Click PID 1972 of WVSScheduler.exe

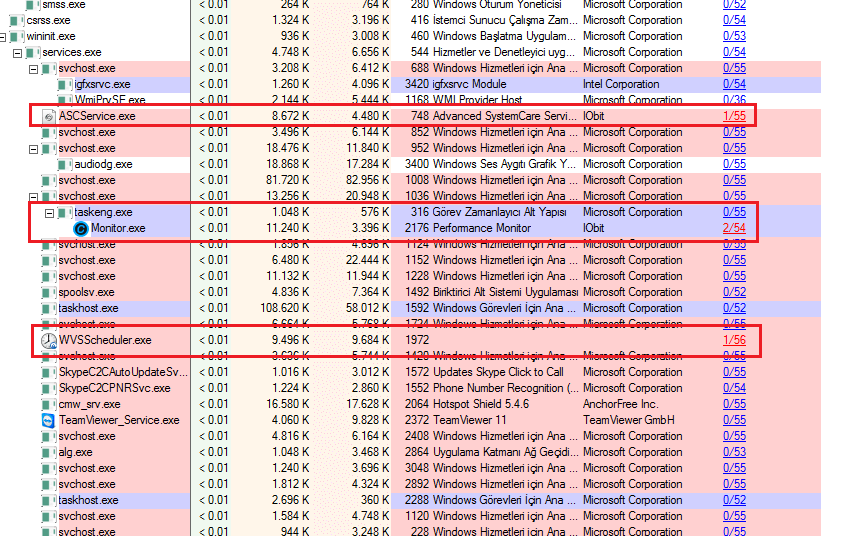[417, 340]
